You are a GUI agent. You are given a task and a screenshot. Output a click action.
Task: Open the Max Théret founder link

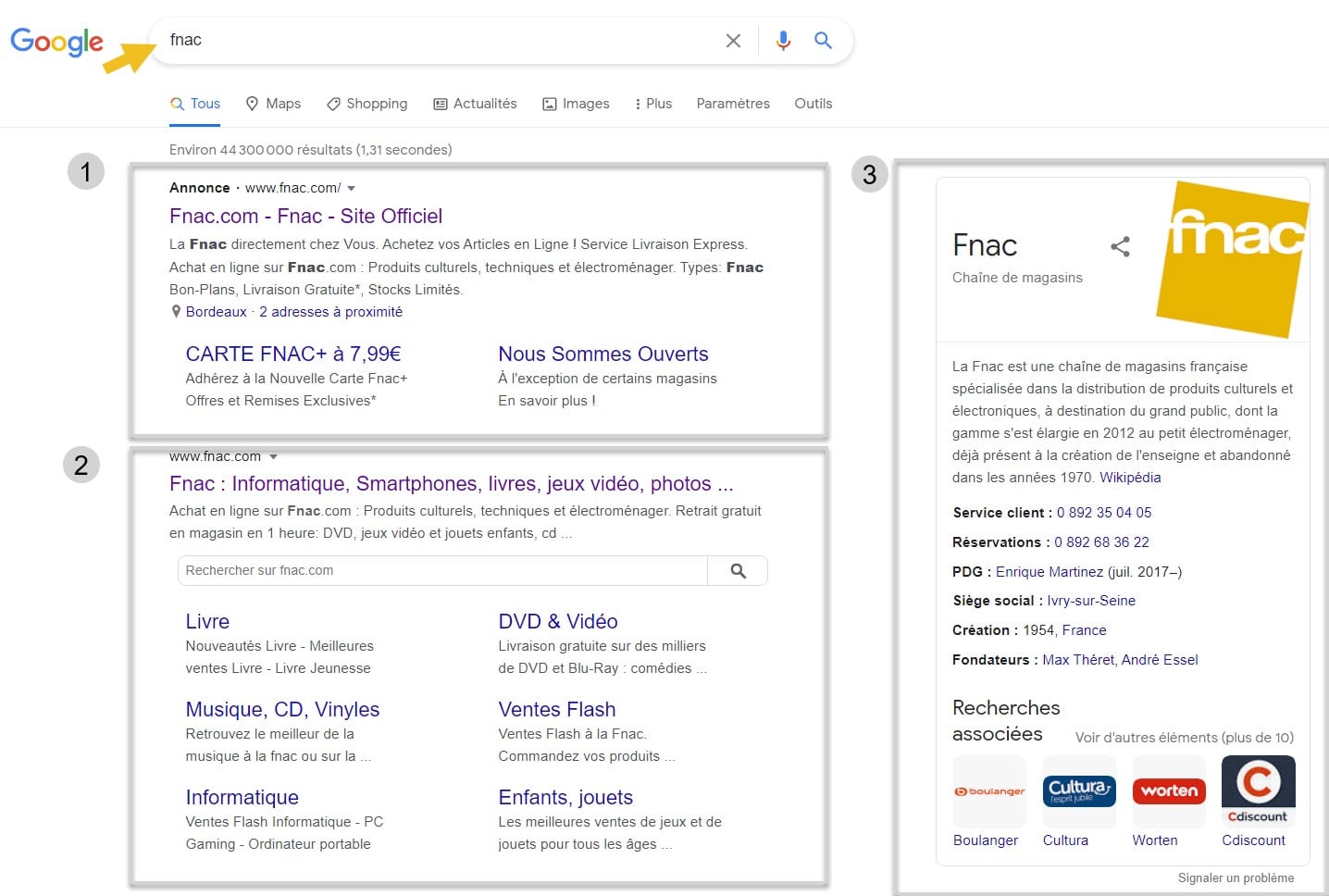tap(1078, 660)
